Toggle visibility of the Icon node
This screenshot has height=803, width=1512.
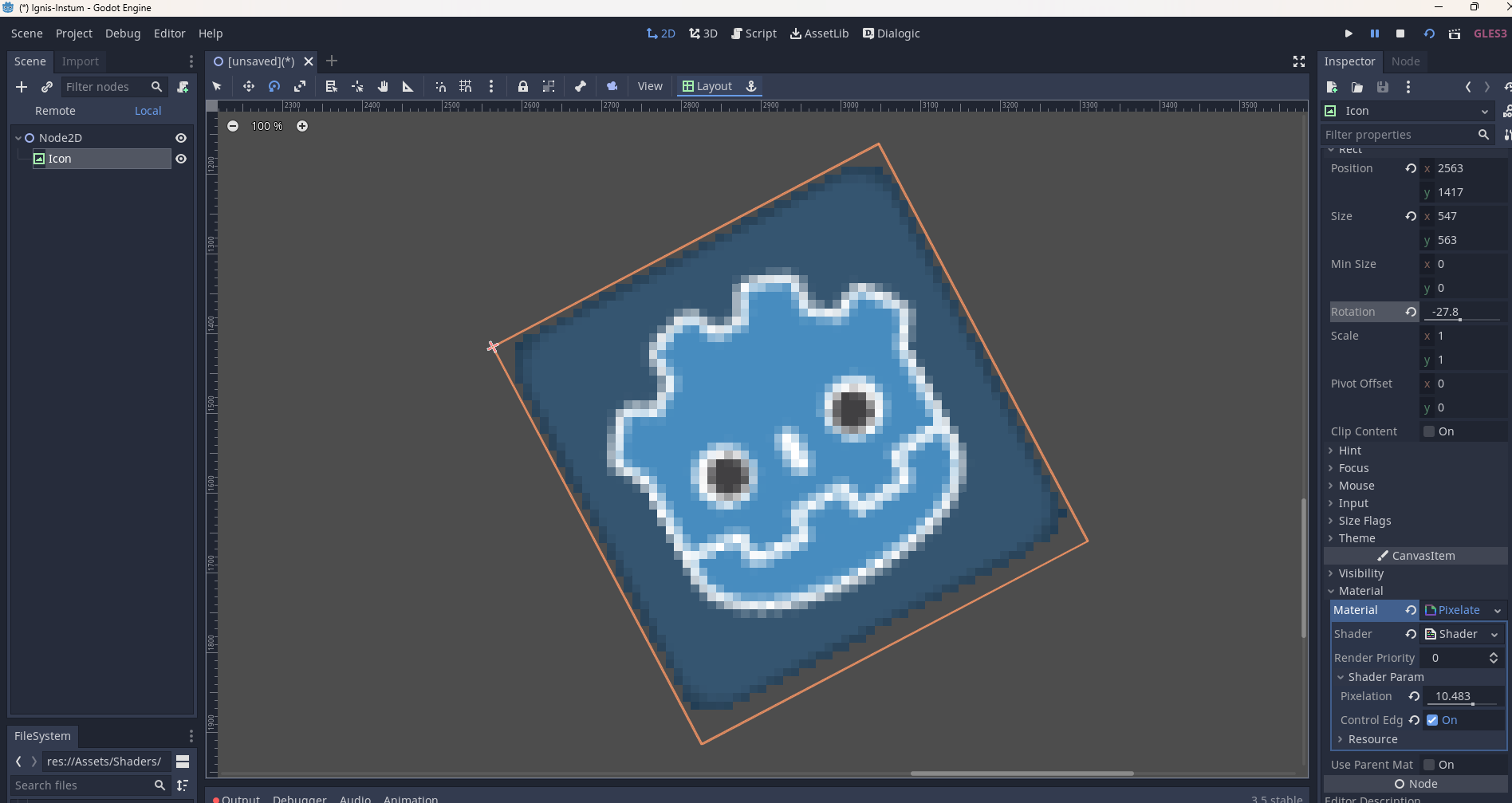click(181, 159)
